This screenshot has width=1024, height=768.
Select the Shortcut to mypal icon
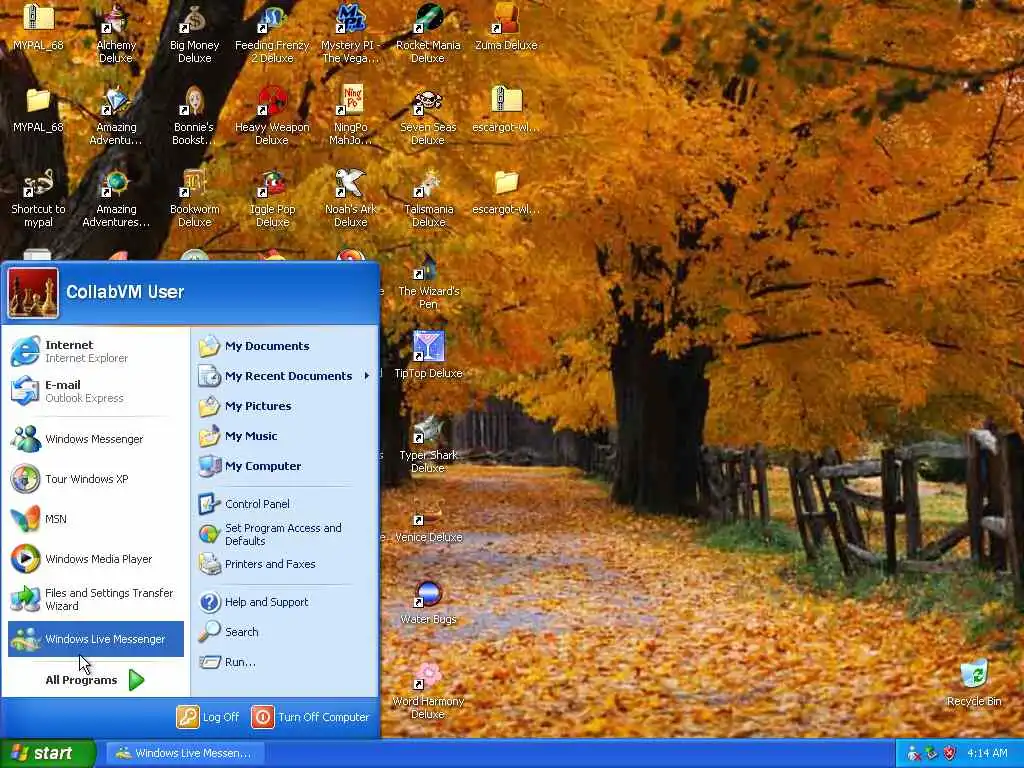(x=38, y=198)
